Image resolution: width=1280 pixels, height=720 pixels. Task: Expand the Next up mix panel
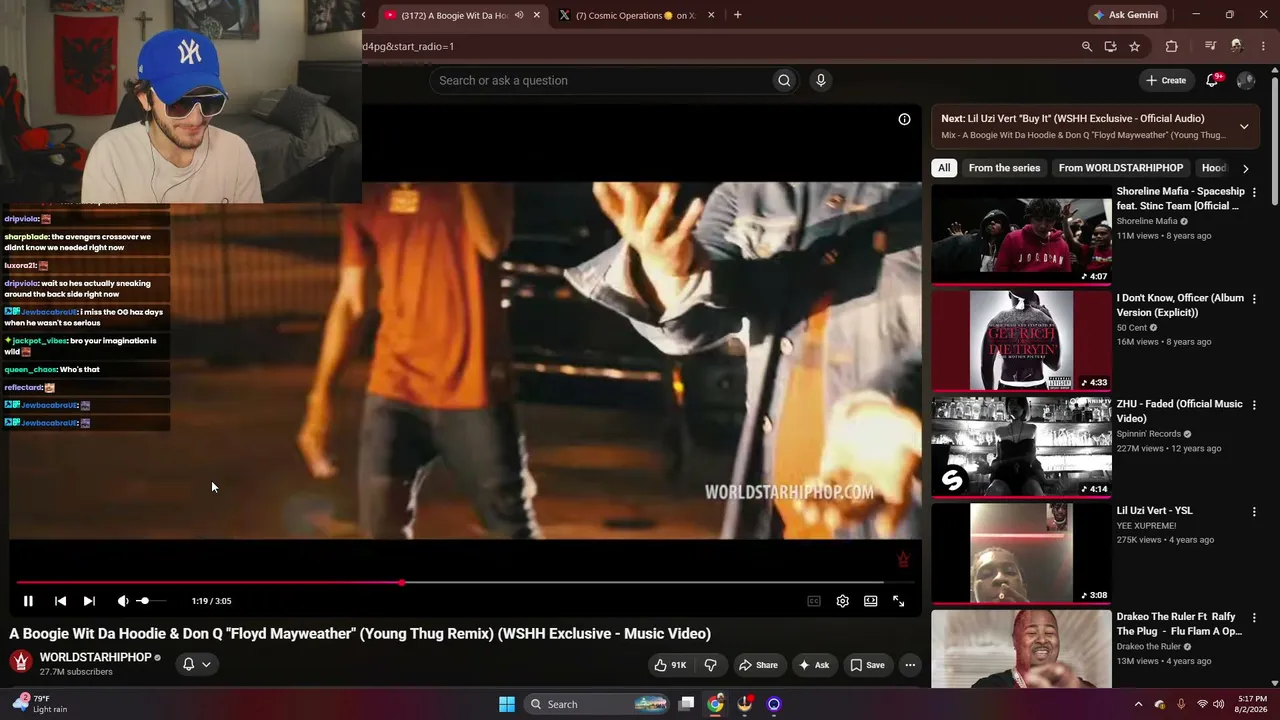[x=1244, y=126]
